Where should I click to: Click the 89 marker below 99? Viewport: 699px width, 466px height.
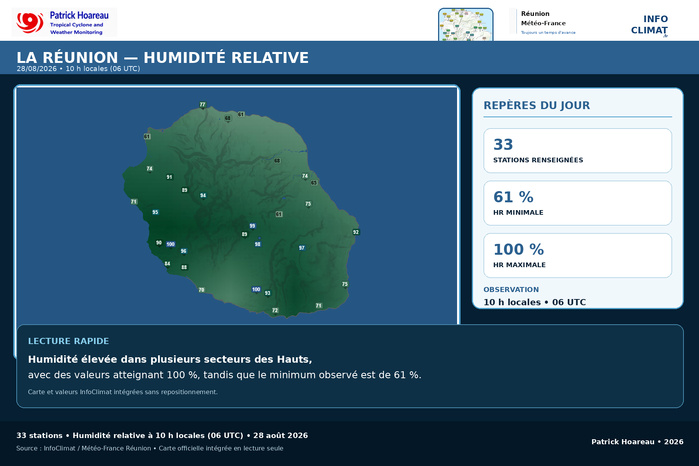coord(244,234)
